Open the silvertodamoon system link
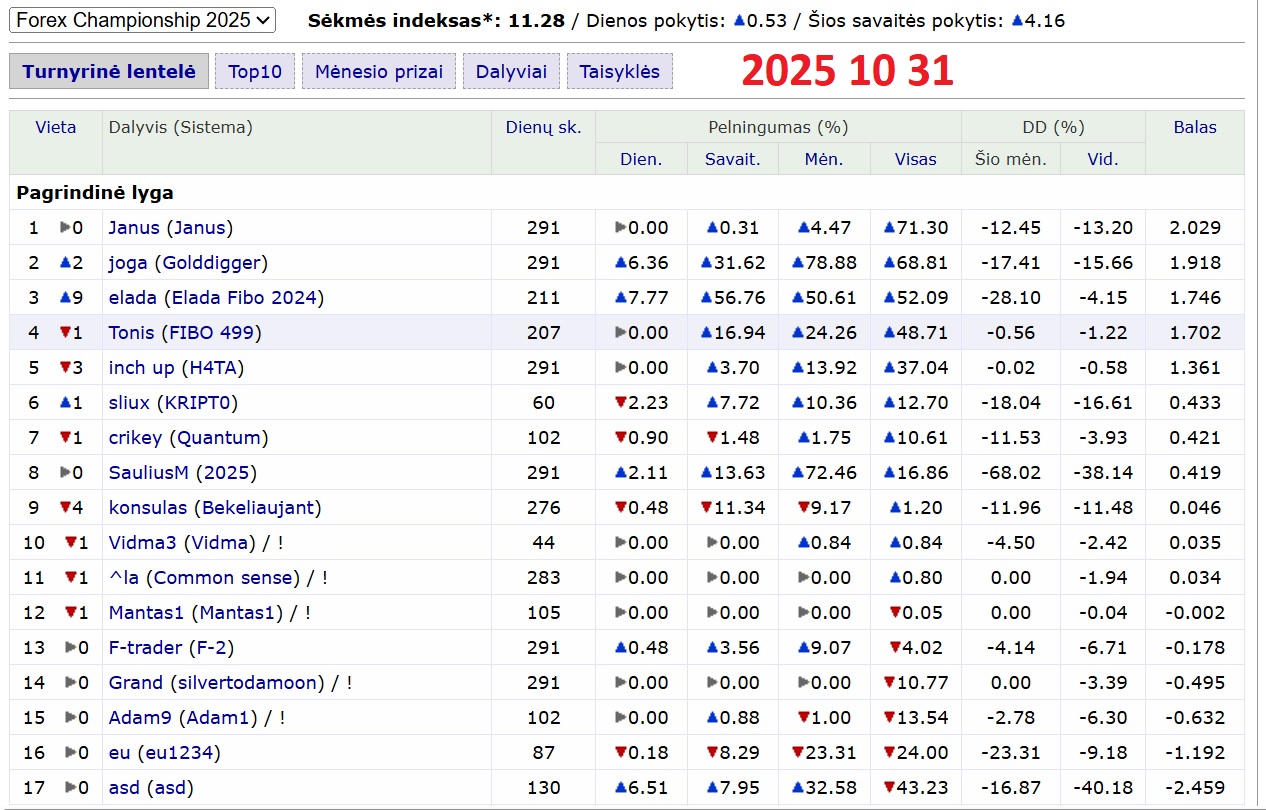 pyautogui.click(x=247, y=683)
